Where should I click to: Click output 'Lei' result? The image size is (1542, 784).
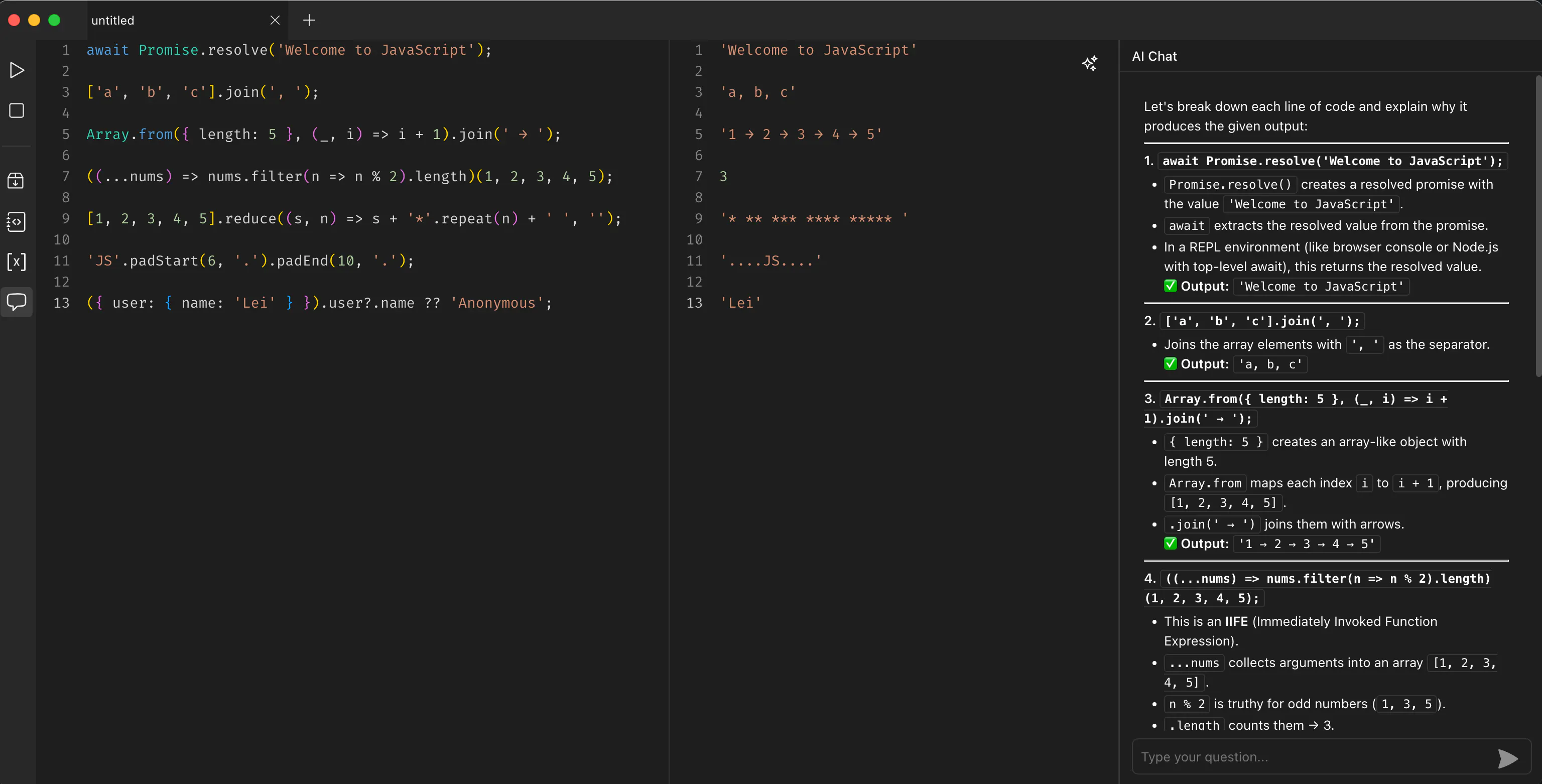click(740, 303)
